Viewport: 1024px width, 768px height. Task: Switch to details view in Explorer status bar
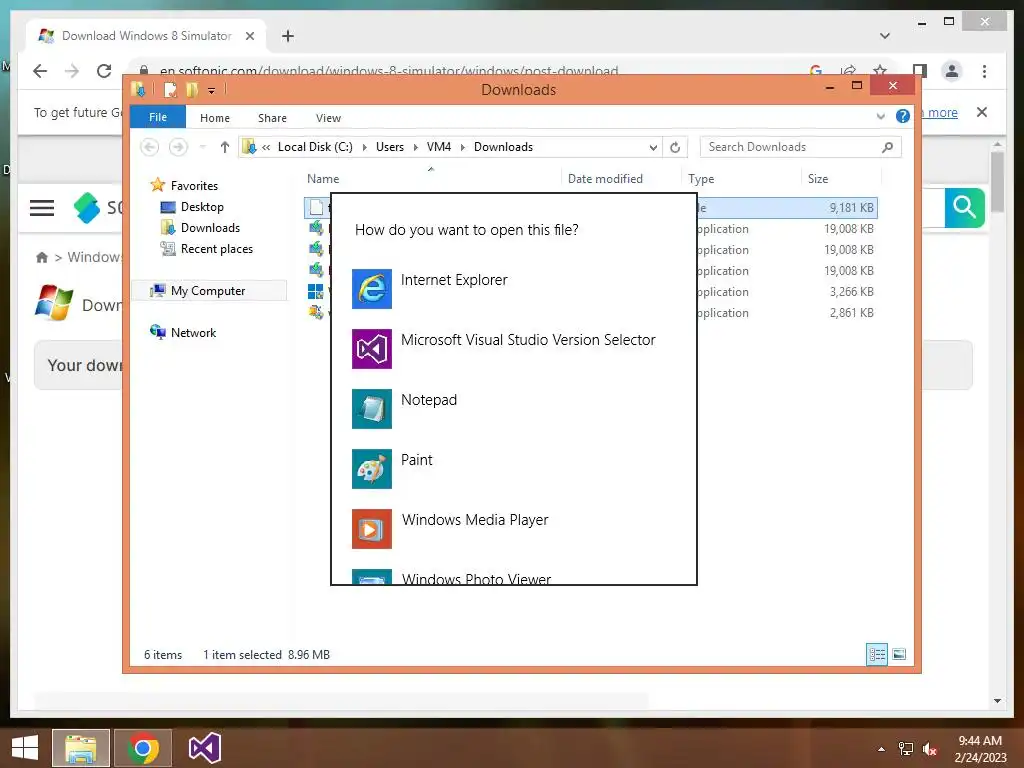click(876, 654)
